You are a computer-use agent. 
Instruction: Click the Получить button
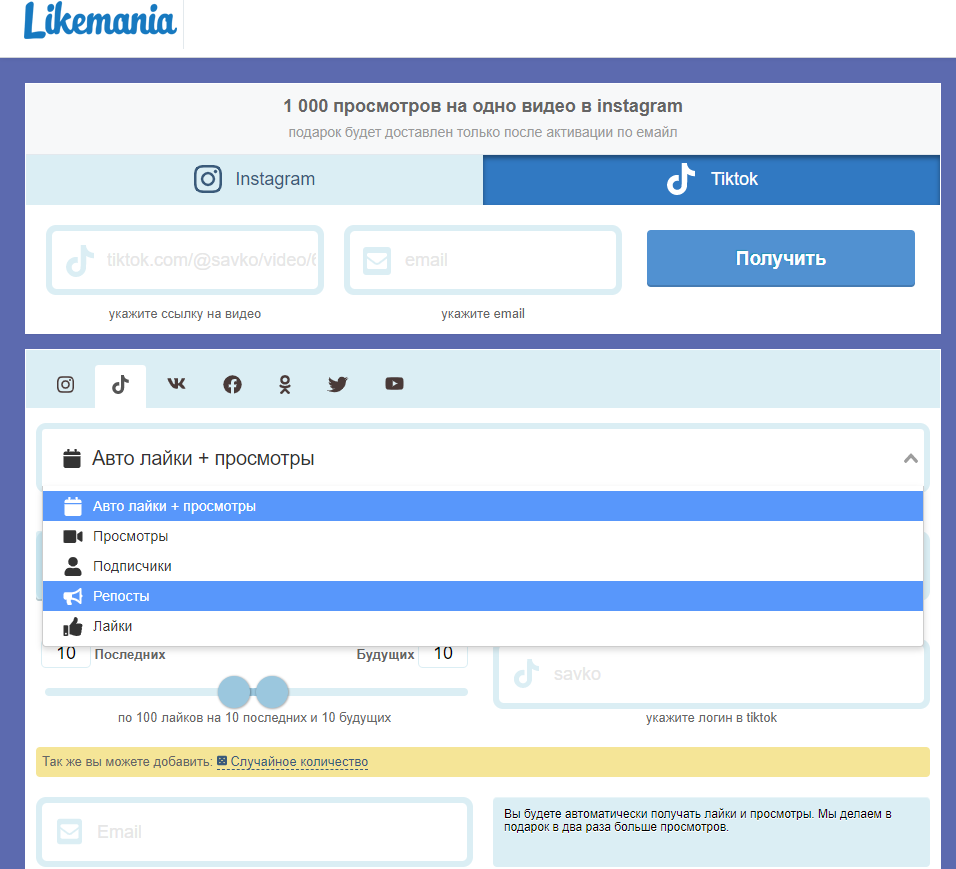click(780, 259)
